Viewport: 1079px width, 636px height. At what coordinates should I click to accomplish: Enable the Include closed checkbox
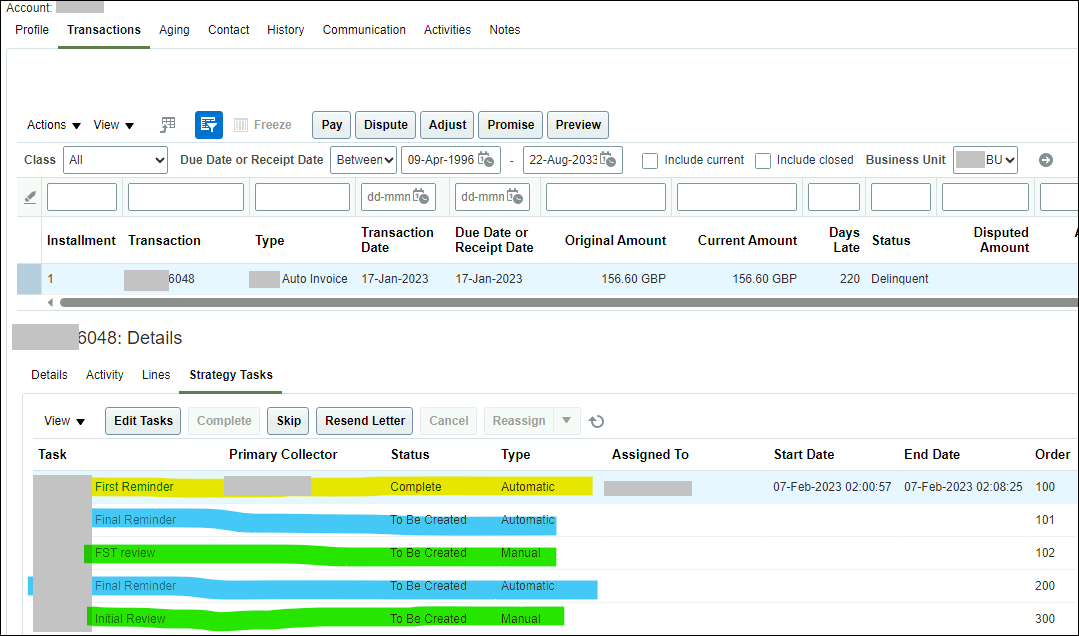click(763, 160)
